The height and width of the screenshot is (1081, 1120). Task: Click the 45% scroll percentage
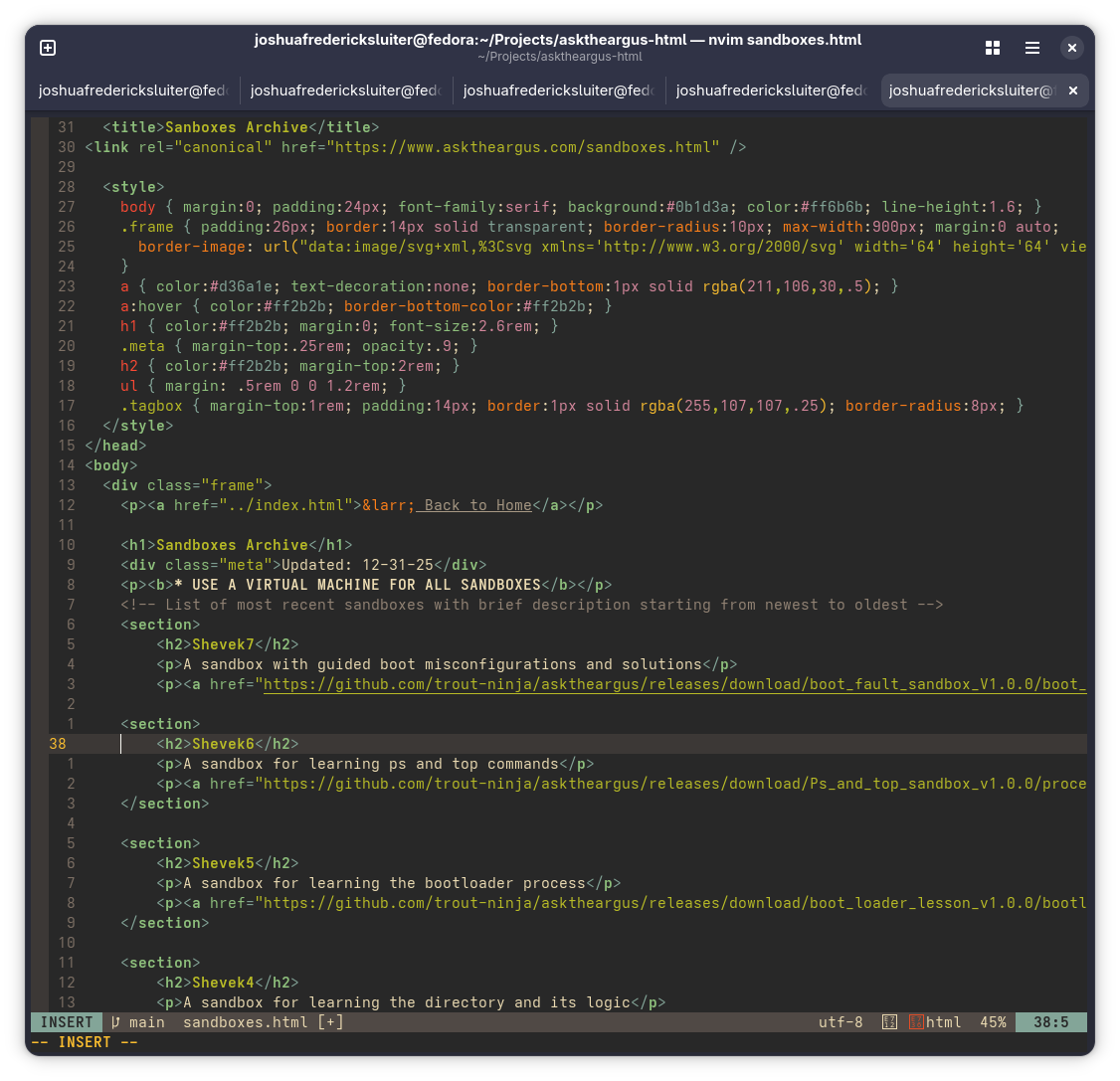993,1022
